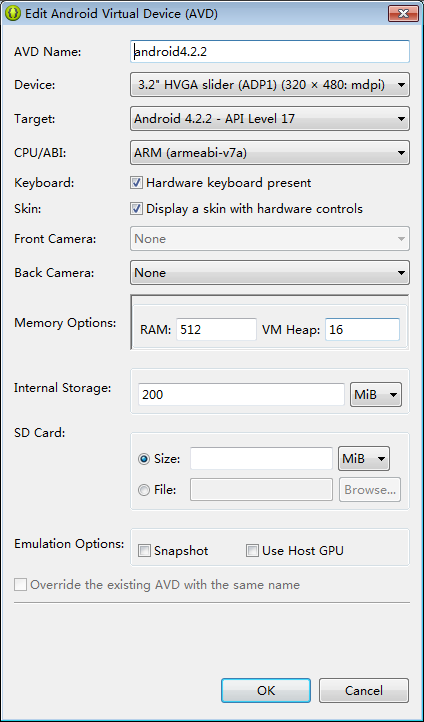424x722 pixels.
Task: Toggle Display a skin with hardware controls
Action: tap(136, 209)
